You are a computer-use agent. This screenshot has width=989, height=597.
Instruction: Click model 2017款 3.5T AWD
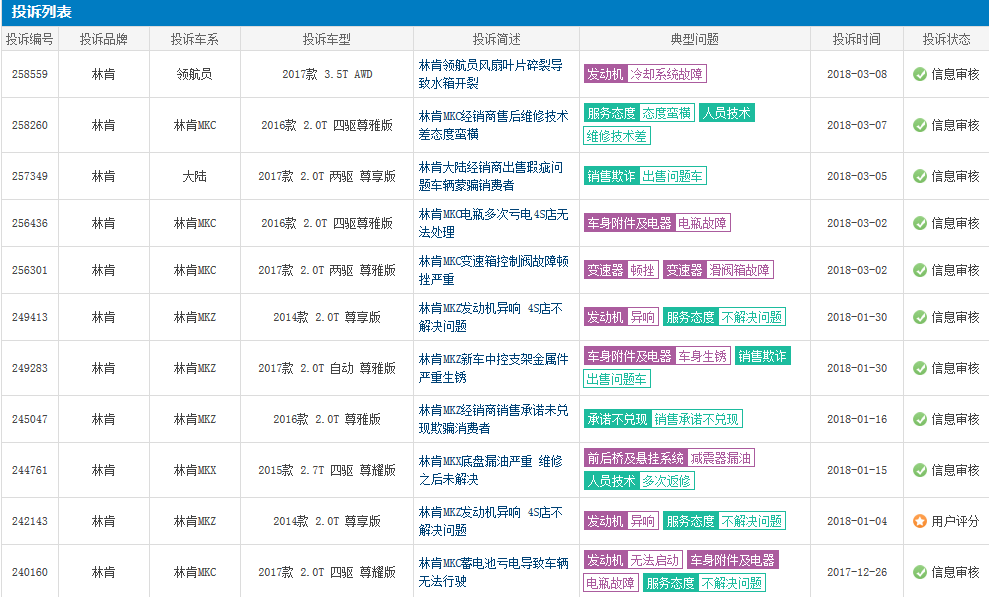(327, 74)
